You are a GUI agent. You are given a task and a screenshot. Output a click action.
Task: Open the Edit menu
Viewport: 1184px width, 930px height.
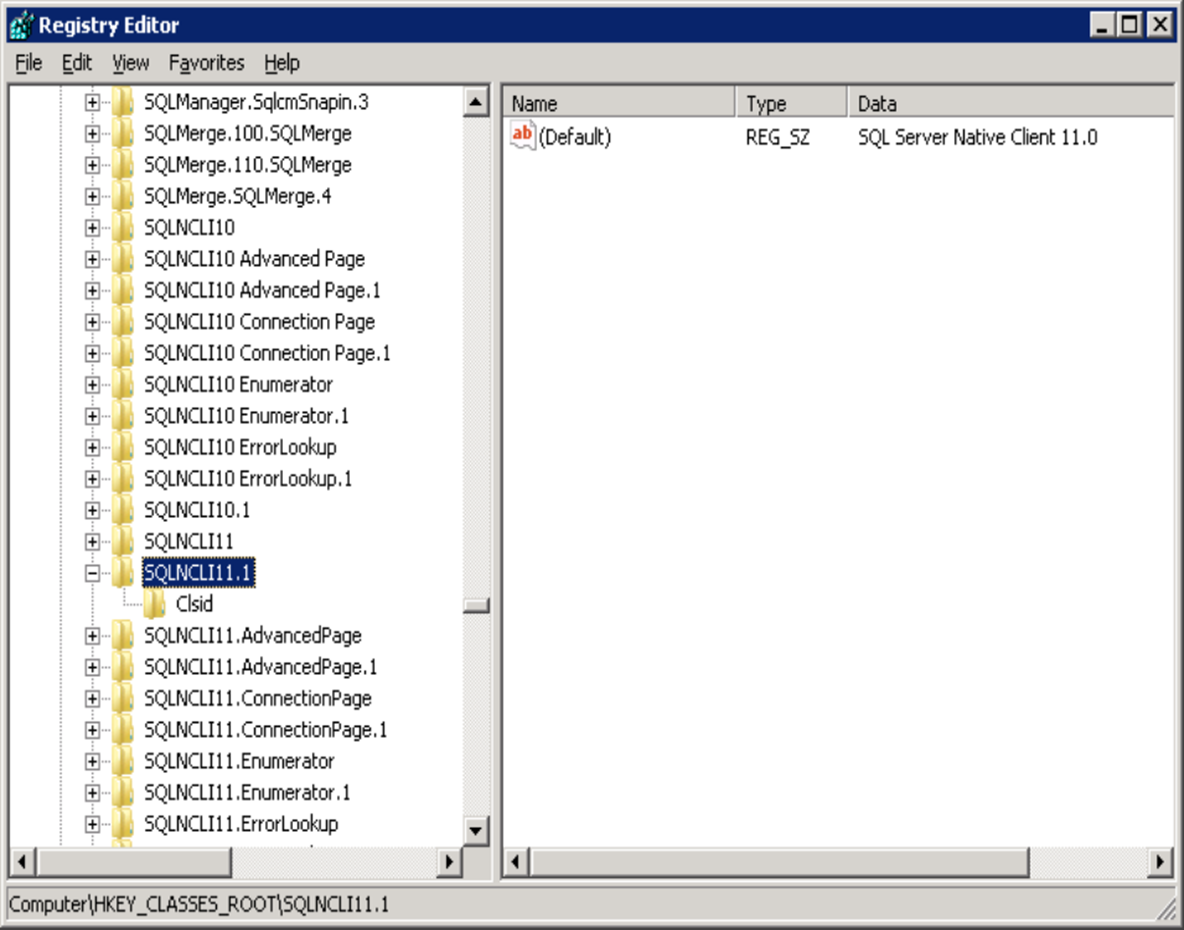coord(76,63)
